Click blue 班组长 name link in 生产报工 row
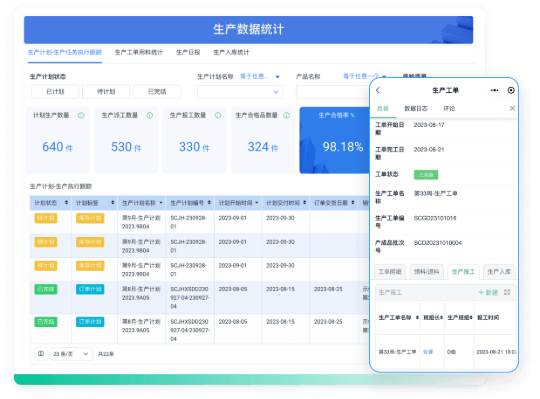The width and height of the screenshot is (540, 399). coord(428,352)
